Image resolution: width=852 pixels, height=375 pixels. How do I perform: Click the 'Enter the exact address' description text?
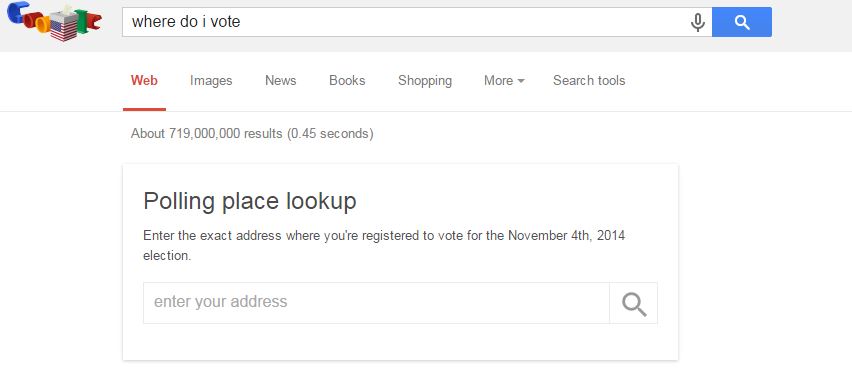(x=384, y=246)
